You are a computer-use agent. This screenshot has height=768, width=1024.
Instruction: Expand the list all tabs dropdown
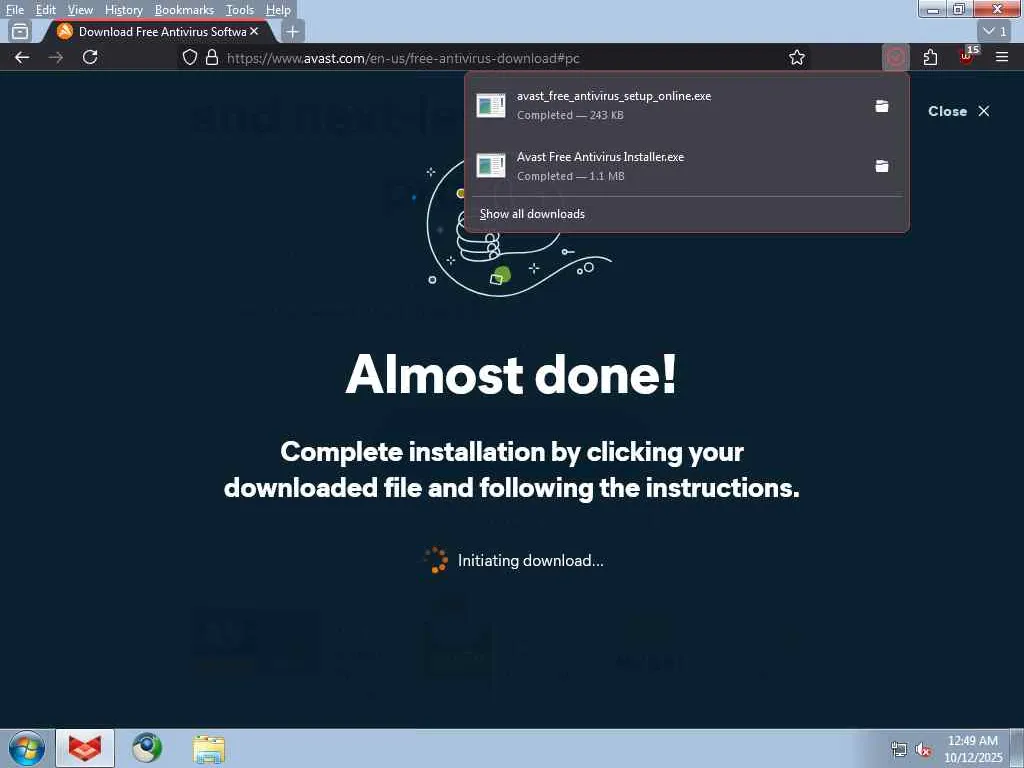pyautogui.click(x=995, y=31)
